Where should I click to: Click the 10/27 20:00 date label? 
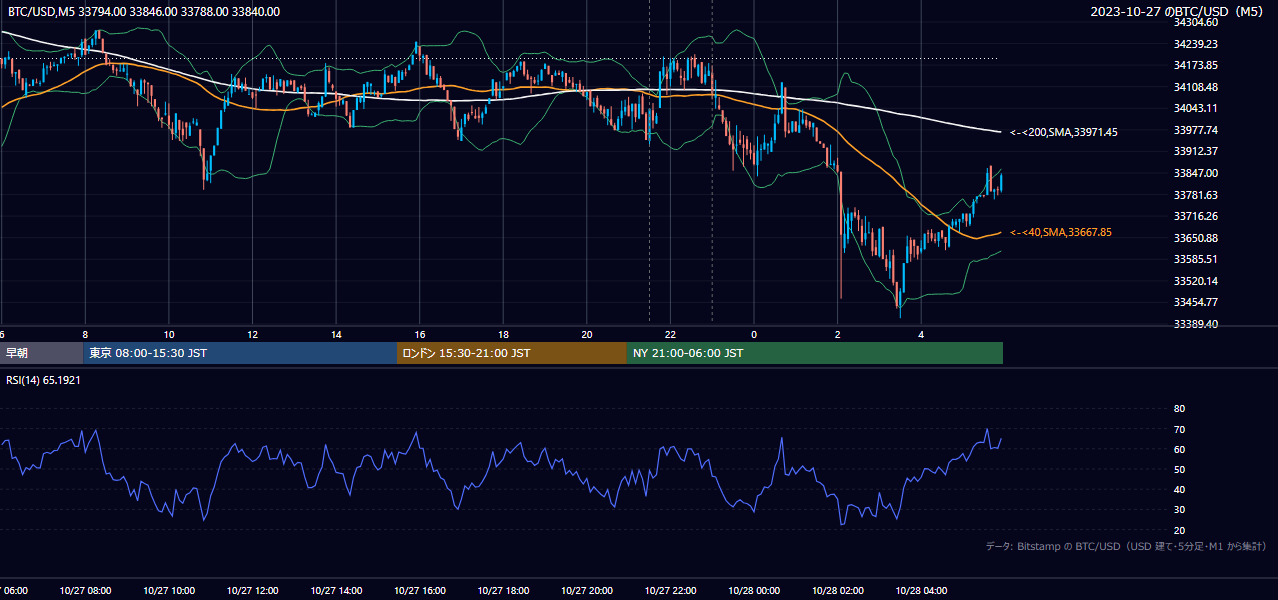pyautogui.click(x=587, y=591)
